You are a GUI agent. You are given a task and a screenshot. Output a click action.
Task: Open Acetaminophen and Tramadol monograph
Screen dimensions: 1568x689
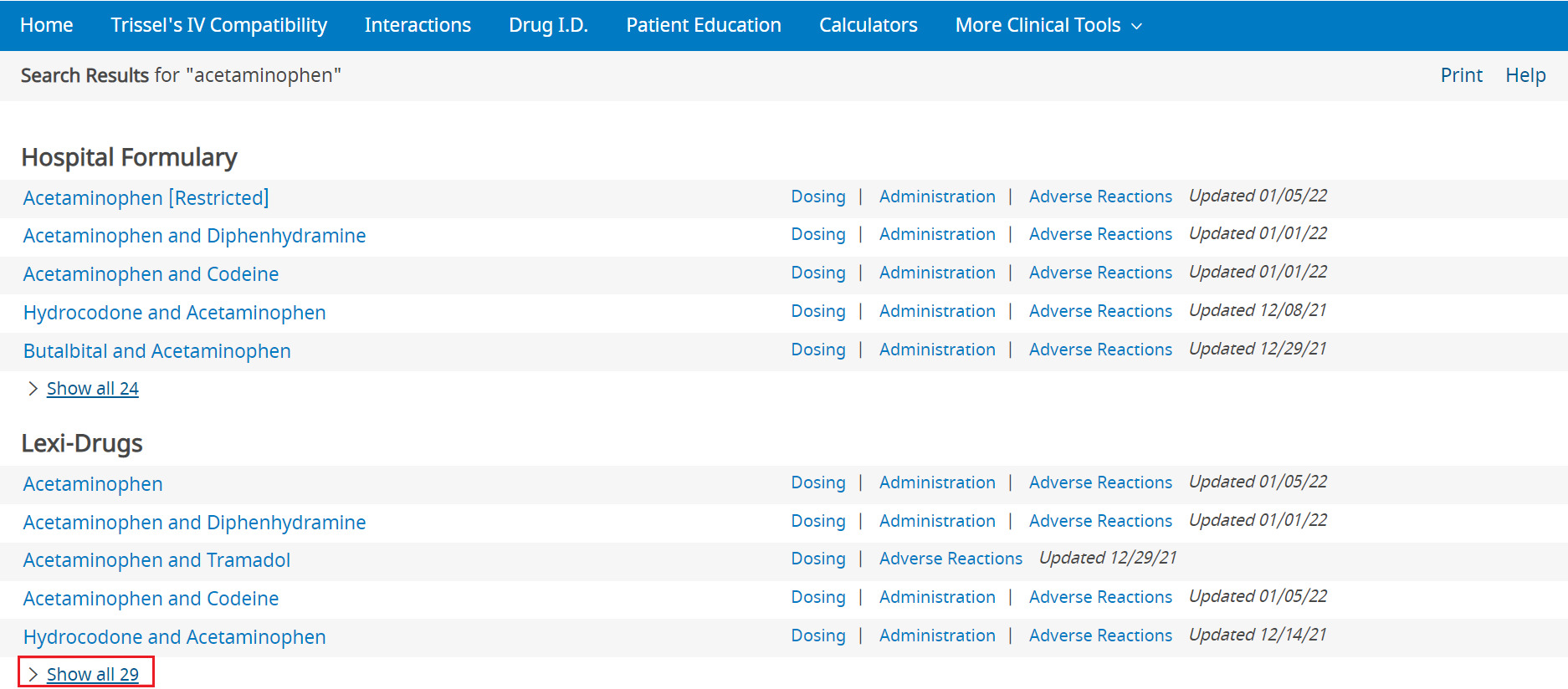pos(156,560)
